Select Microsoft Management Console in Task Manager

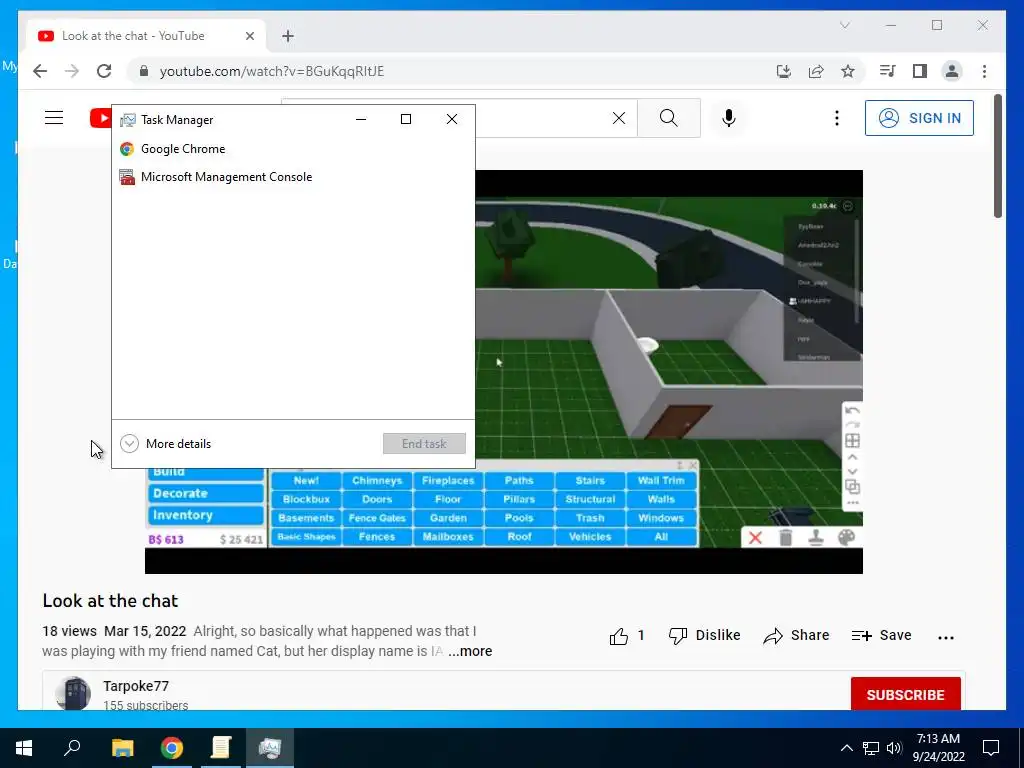pyautogui.click(x=293, y=177)
